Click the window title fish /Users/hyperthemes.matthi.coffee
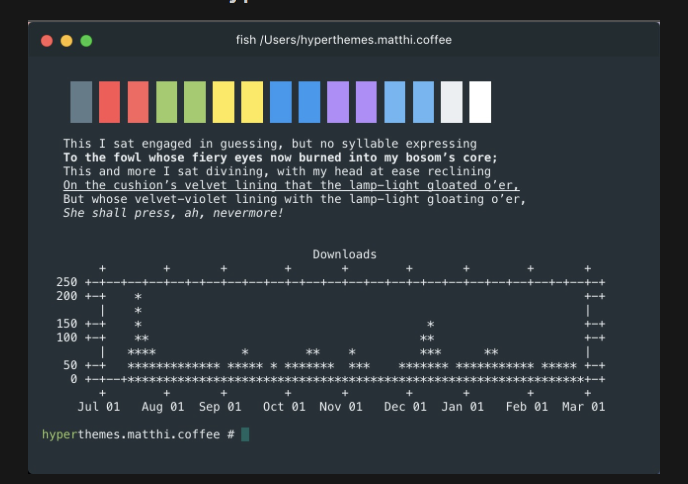The width and height of the screenshot is (688, 484). [344, 40]
